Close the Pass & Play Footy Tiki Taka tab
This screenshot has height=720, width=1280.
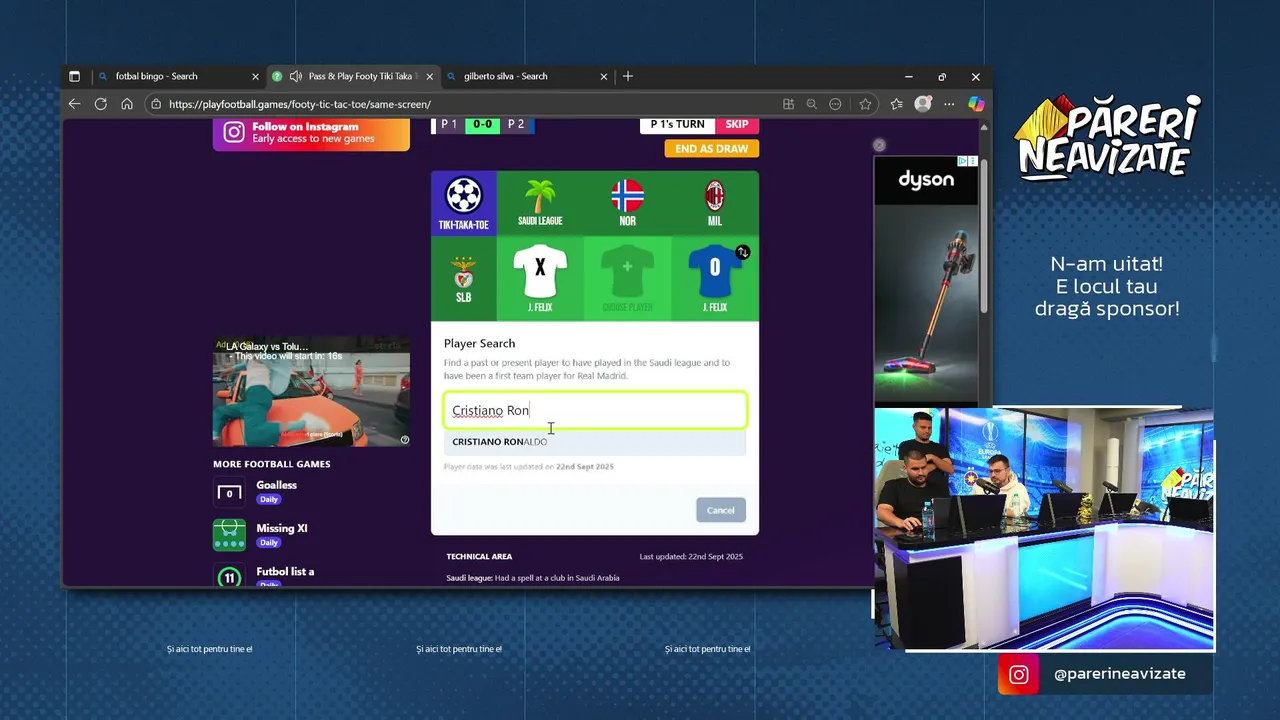click(430, 76)
